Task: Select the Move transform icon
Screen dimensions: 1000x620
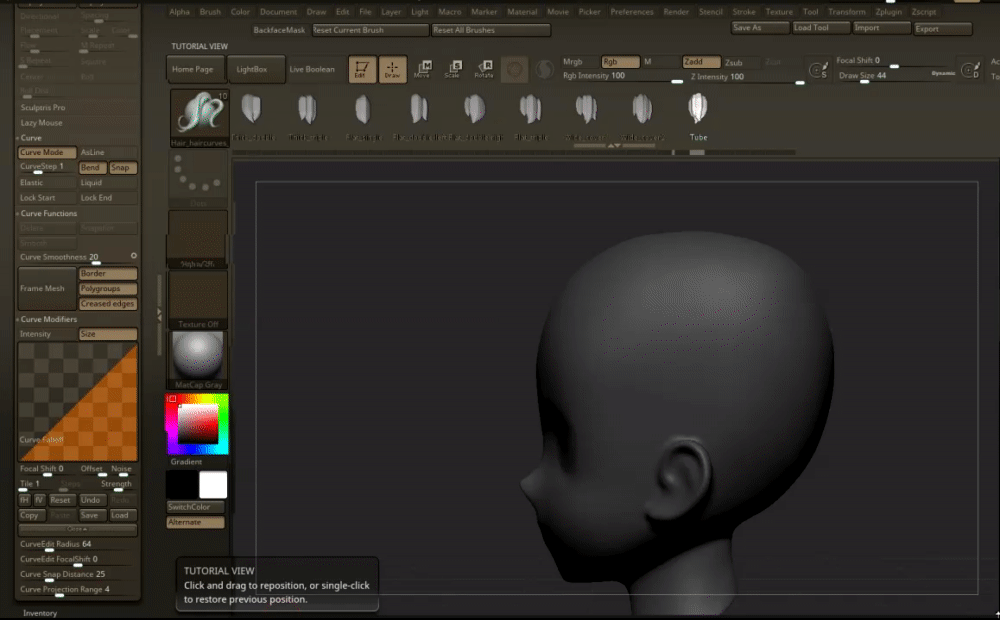Action: 422,69
